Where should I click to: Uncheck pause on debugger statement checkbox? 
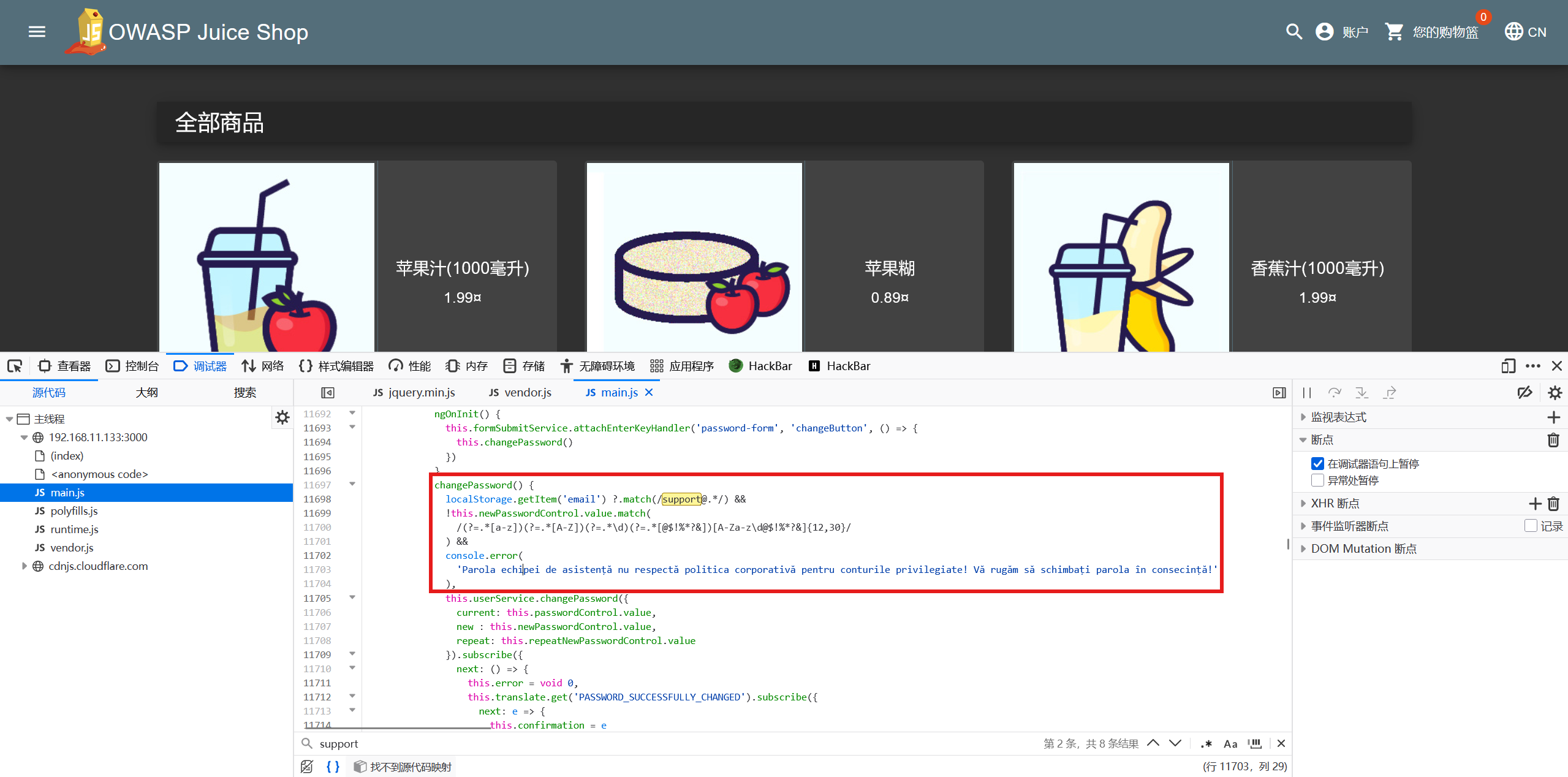point(1317,464)
